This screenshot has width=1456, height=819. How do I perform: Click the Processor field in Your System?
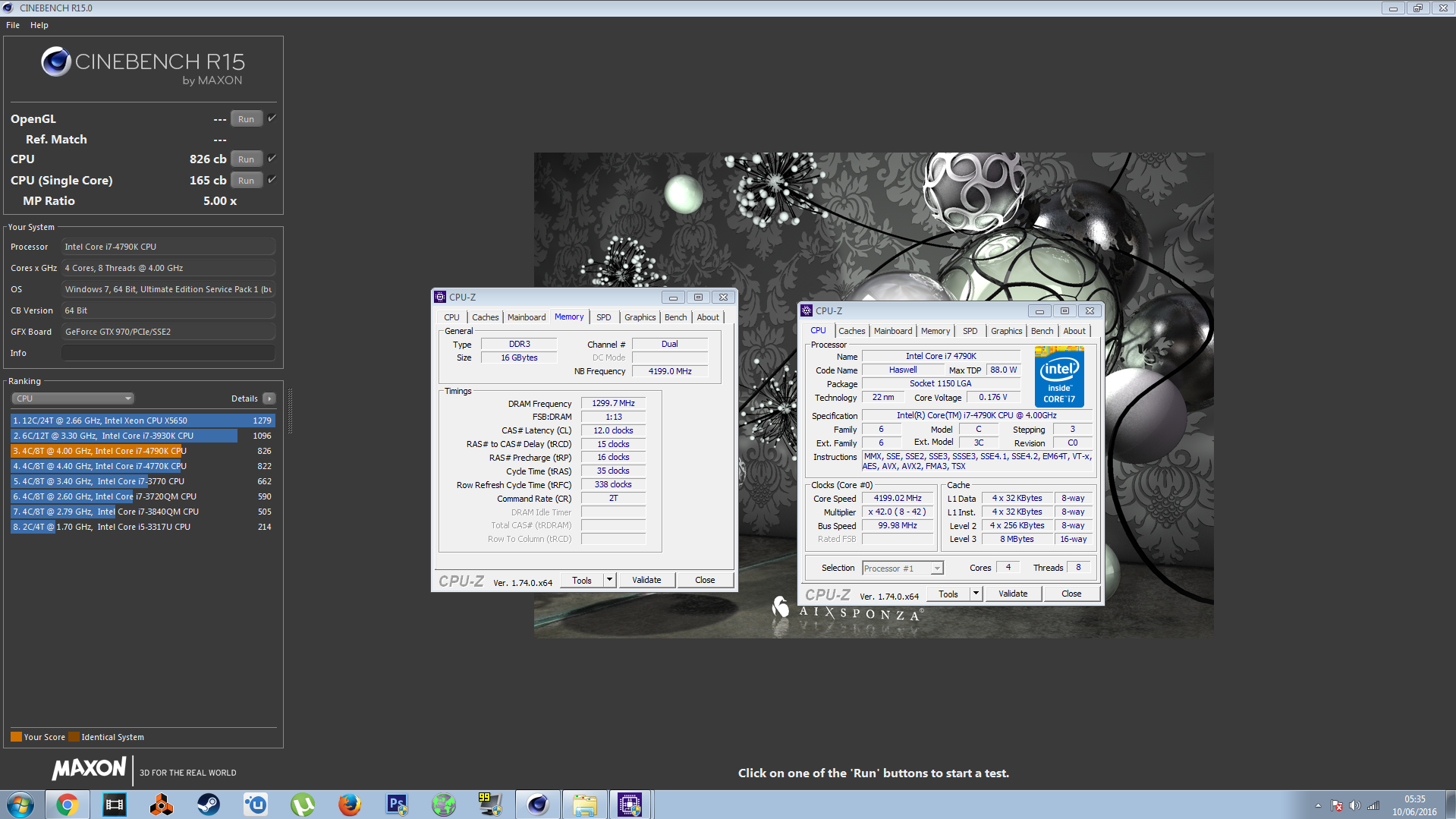point(168,247)
